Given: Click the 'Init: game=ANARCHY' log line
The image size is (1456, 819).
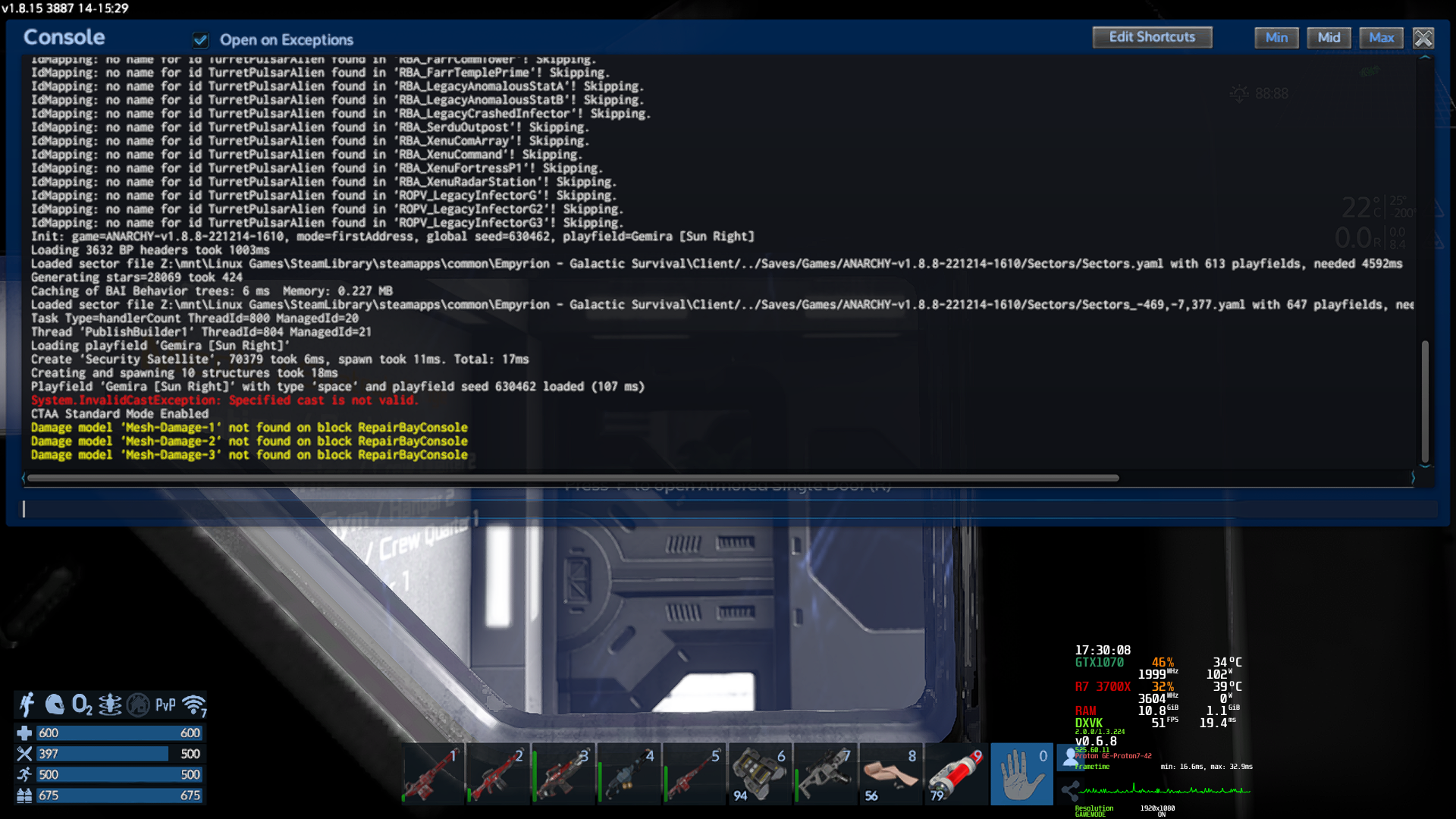Looking at the screenshot, I should pos(393,237).
